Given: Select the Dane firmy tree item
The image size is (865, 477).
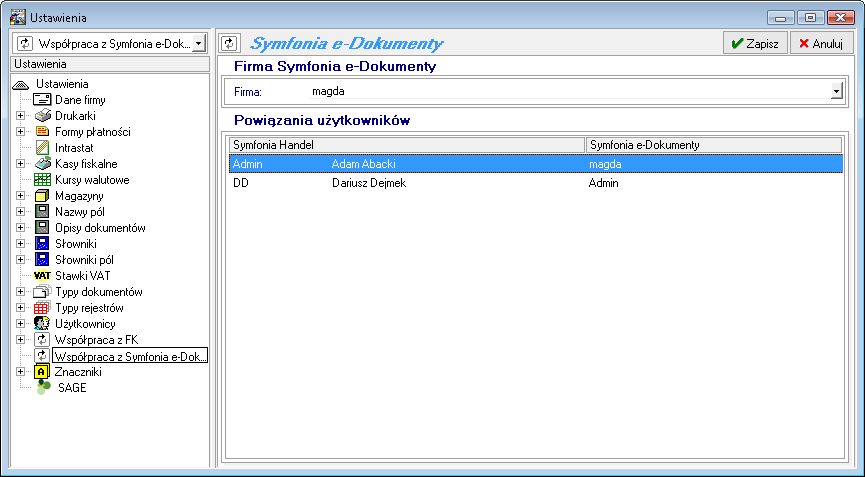Looking at the screenshot, I should pyautogui.click(x=80, y=100).
